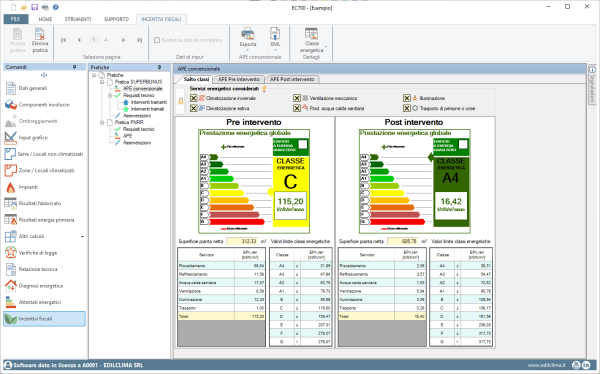The image size is (600, 374).
Task: Collapse the Pratica PNRR tree node
Action: [x=102, y=122]
